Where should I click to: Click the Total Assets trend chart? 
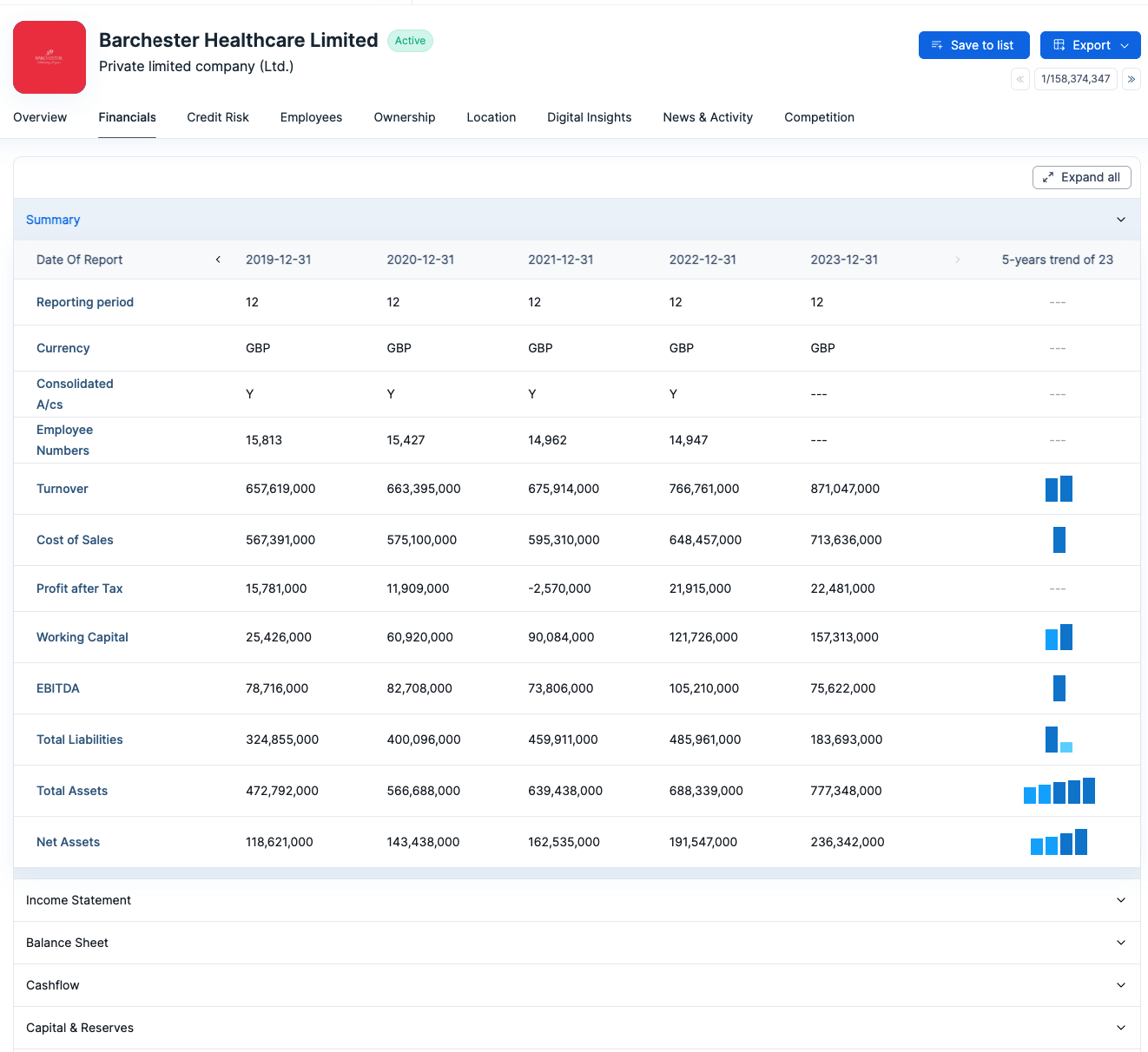click(1059, 791)
